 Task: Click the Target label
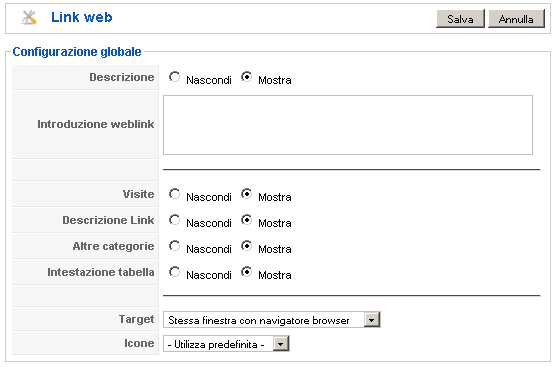tap(137, 319)
